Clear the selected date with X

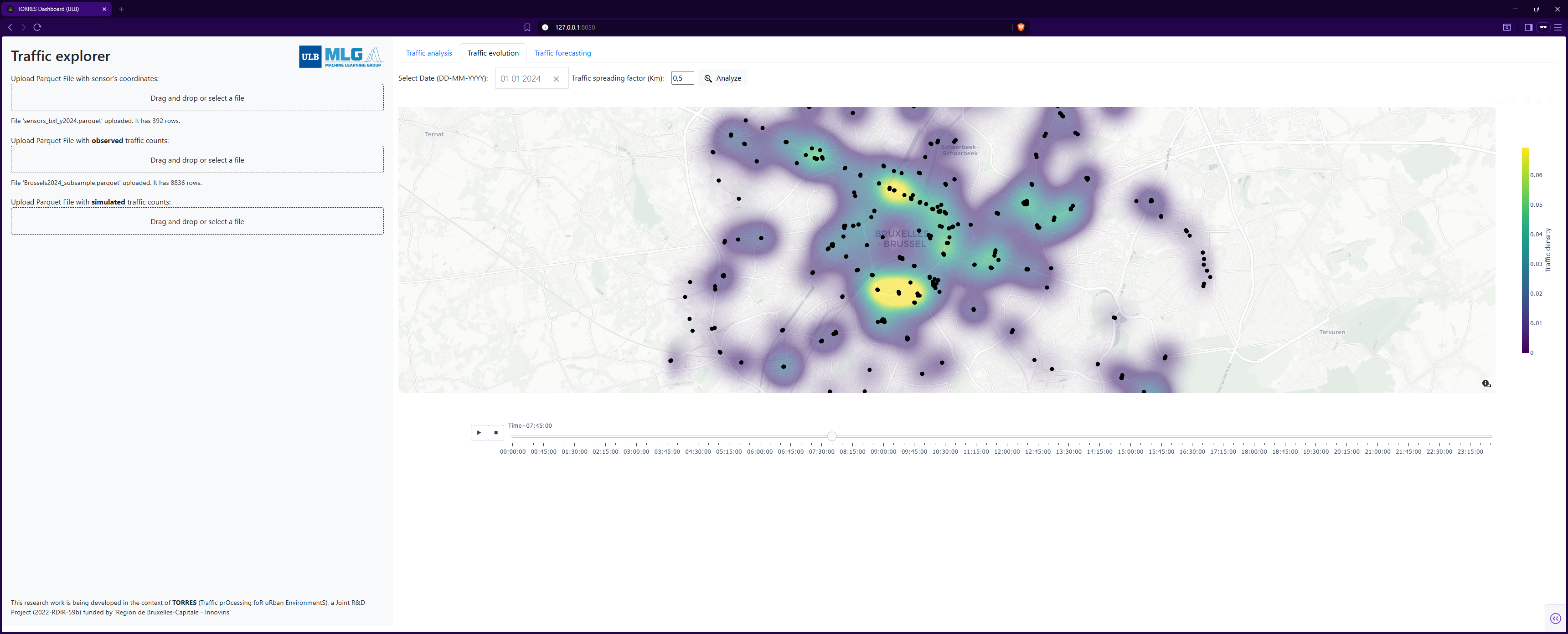coord(556,79)
